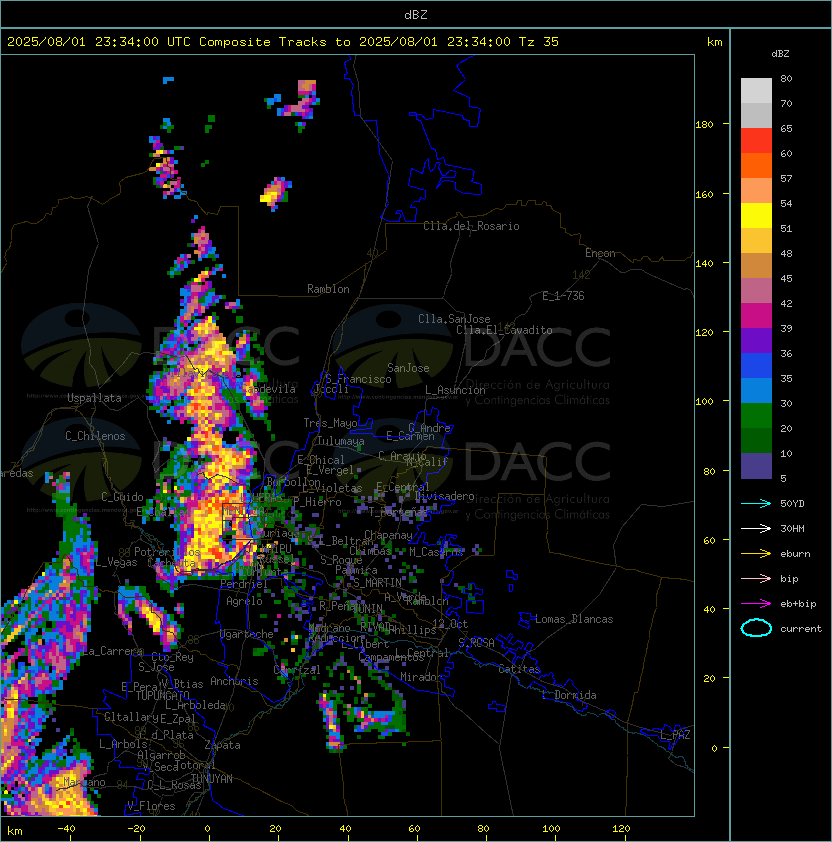The image size is (832, 842).
Task: Click the 180 km vertical axis tick
Action: click(x=704, y=125)
